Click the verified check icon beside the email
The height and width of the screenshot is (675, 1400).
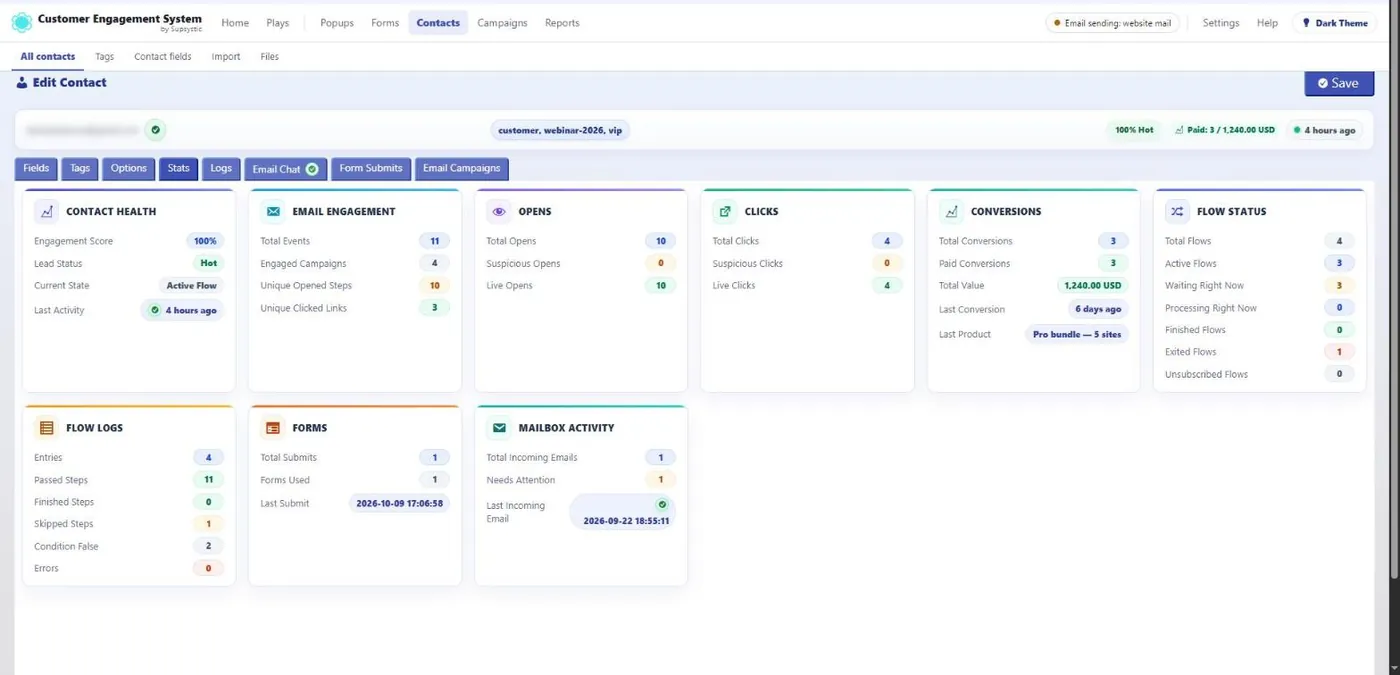[155, 130]
